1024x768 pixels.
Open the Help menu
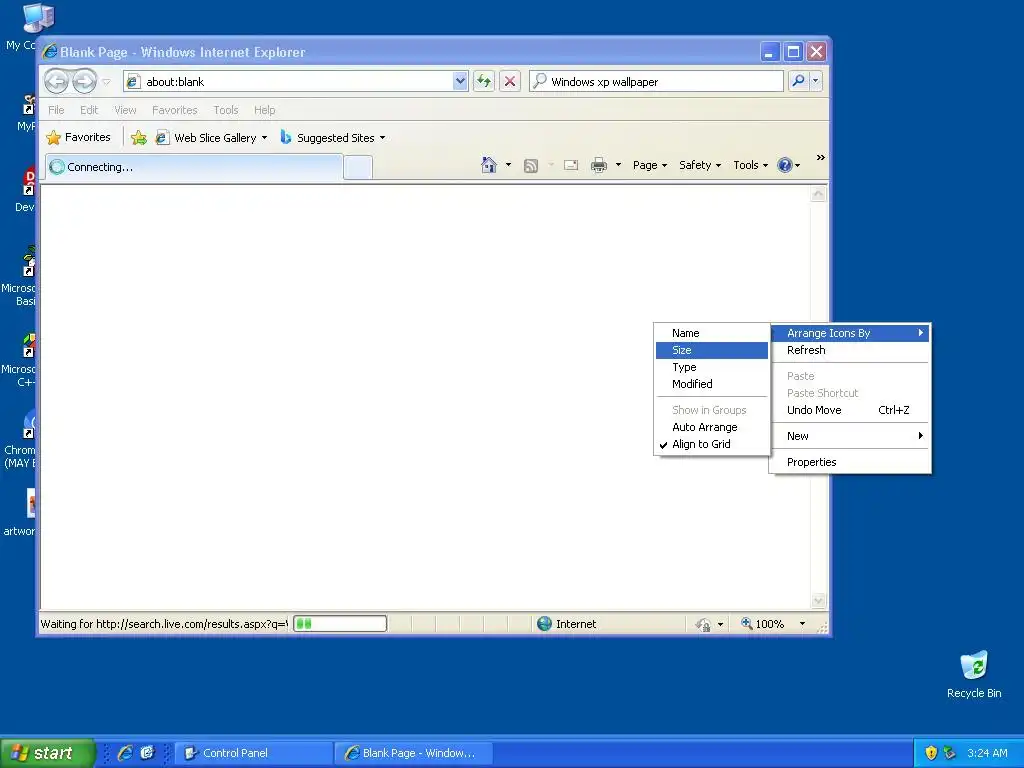(x=264, y=110)
